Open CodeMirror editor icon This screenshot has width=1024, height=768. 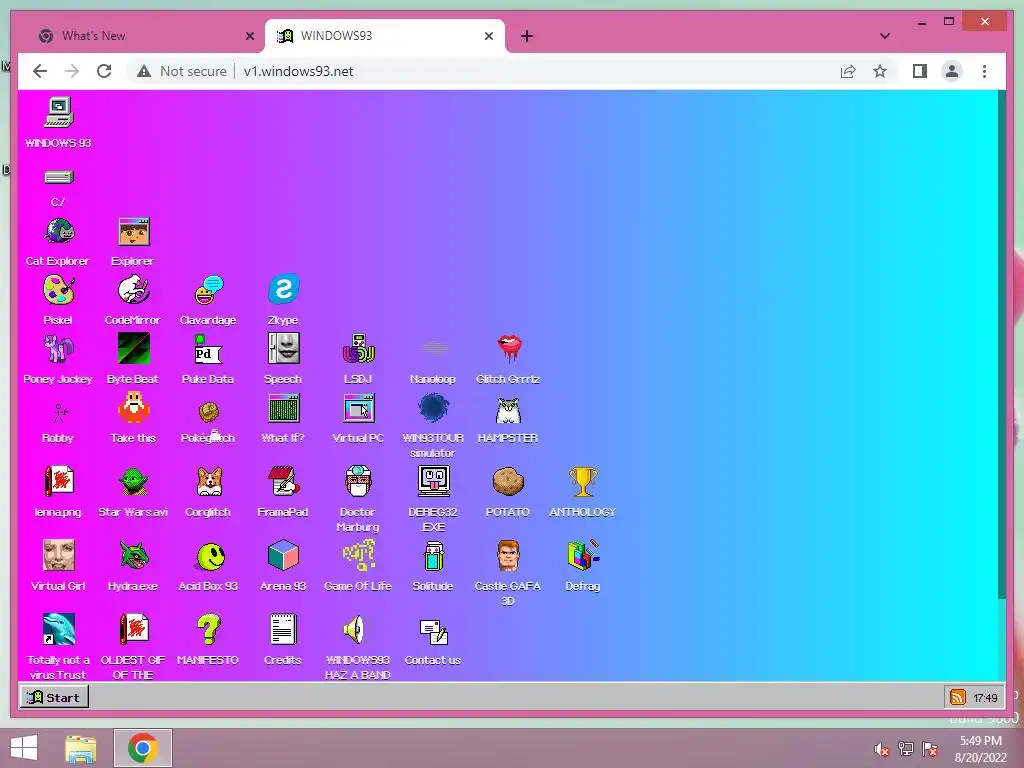point(133,290)
